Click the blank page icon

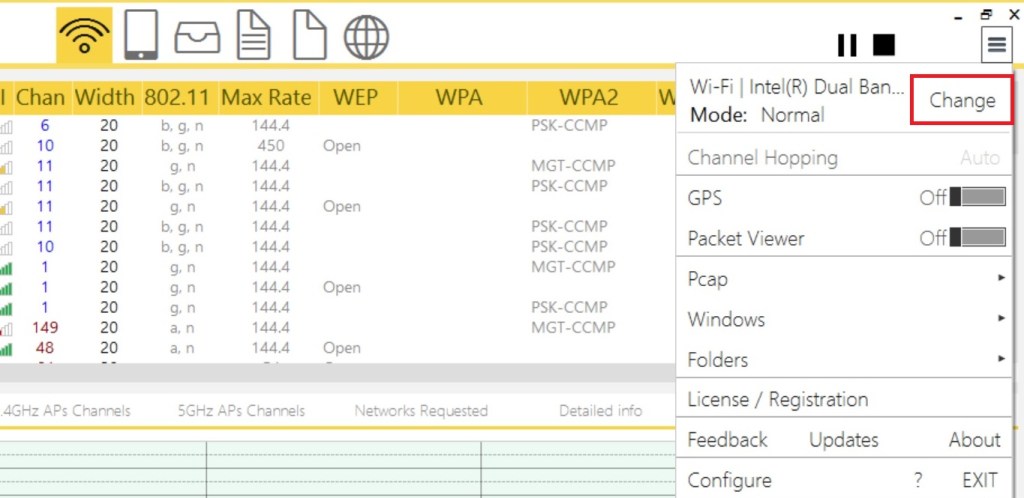tap(309, 36)
